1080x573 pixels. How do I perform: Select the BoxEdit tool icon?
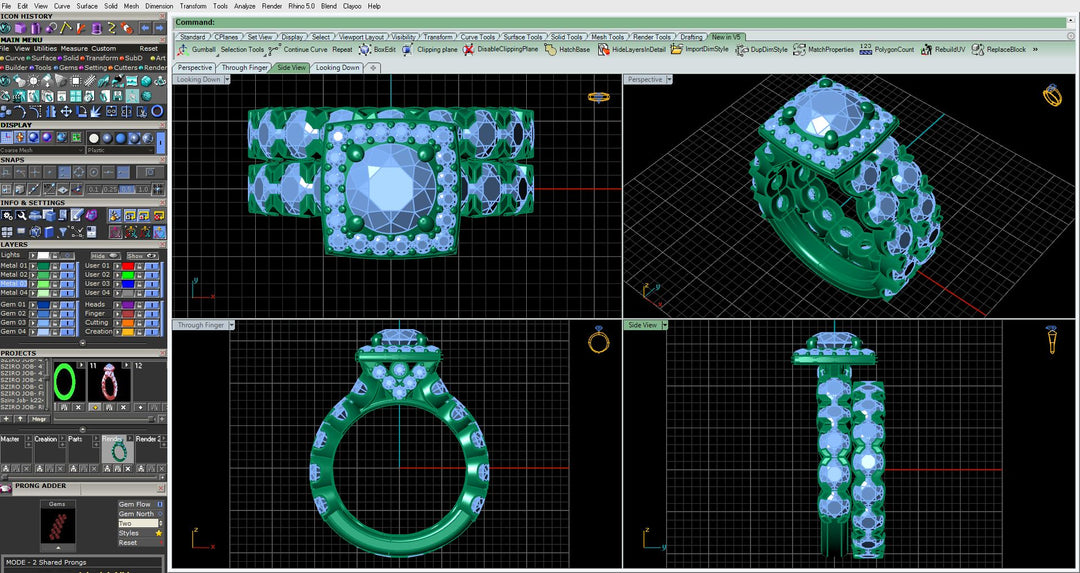[x=364, y=49]
